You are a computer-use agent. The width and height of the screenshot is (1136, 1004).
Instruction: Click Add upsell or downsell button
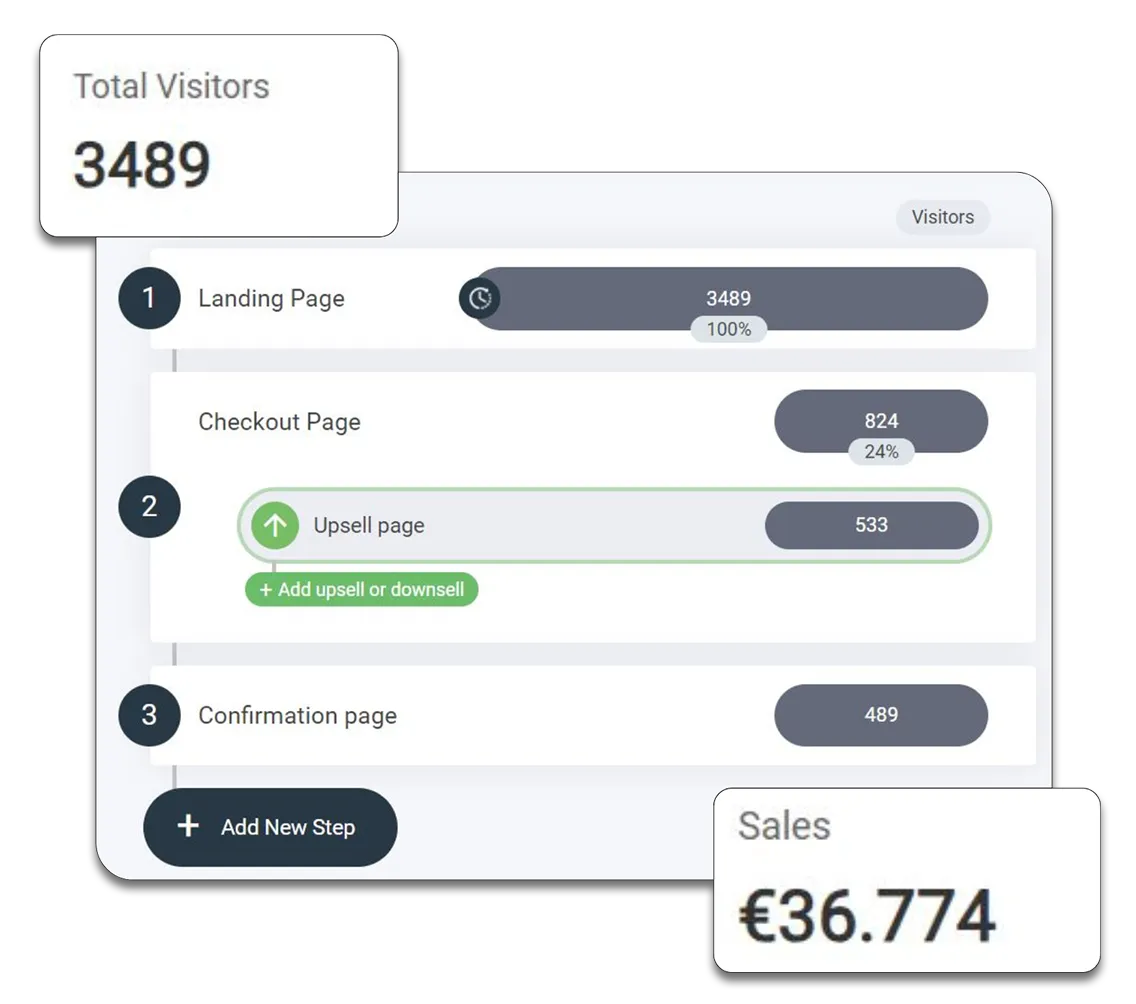(361, 590)
